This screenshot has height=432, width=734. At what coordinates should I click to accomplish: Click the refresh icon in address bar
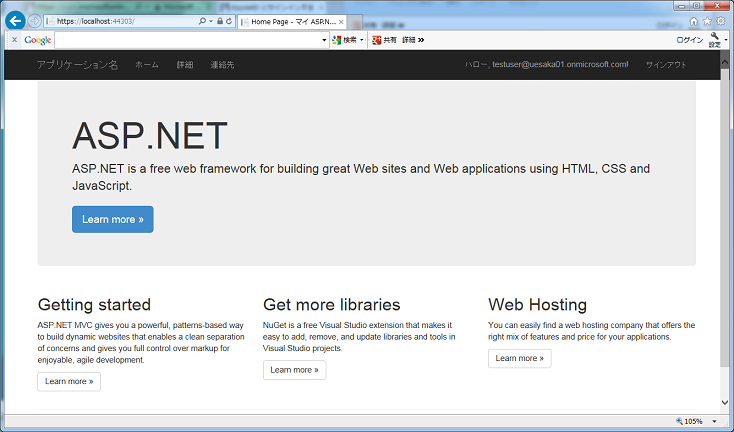pyautogui.click(x=229, y=21)
